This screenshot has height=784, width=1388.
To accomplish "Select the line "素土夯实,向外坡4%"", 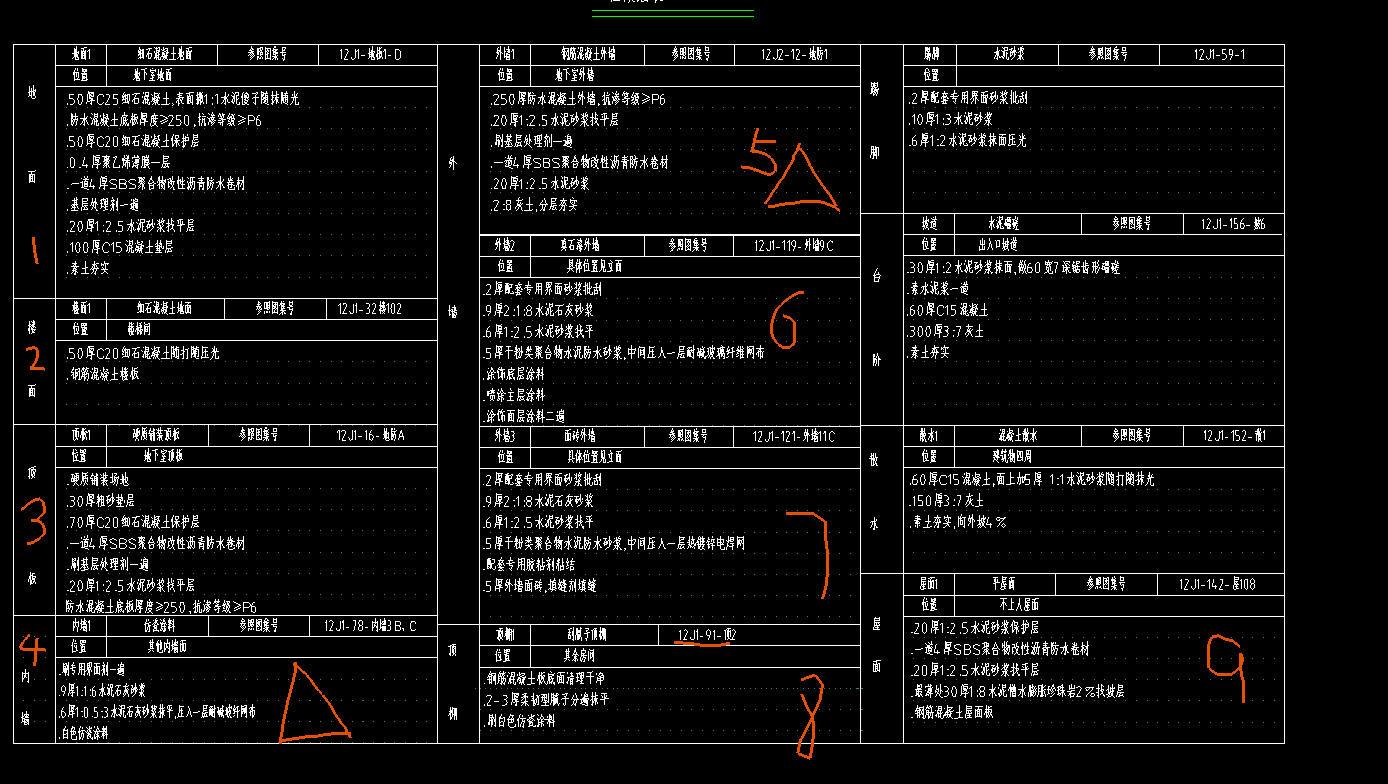I will (957, 522).
